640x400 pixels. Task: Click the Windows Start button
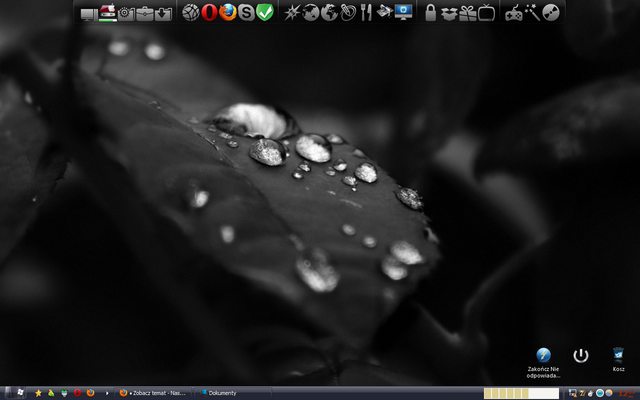pyautogui.click(x=8, y=393)
